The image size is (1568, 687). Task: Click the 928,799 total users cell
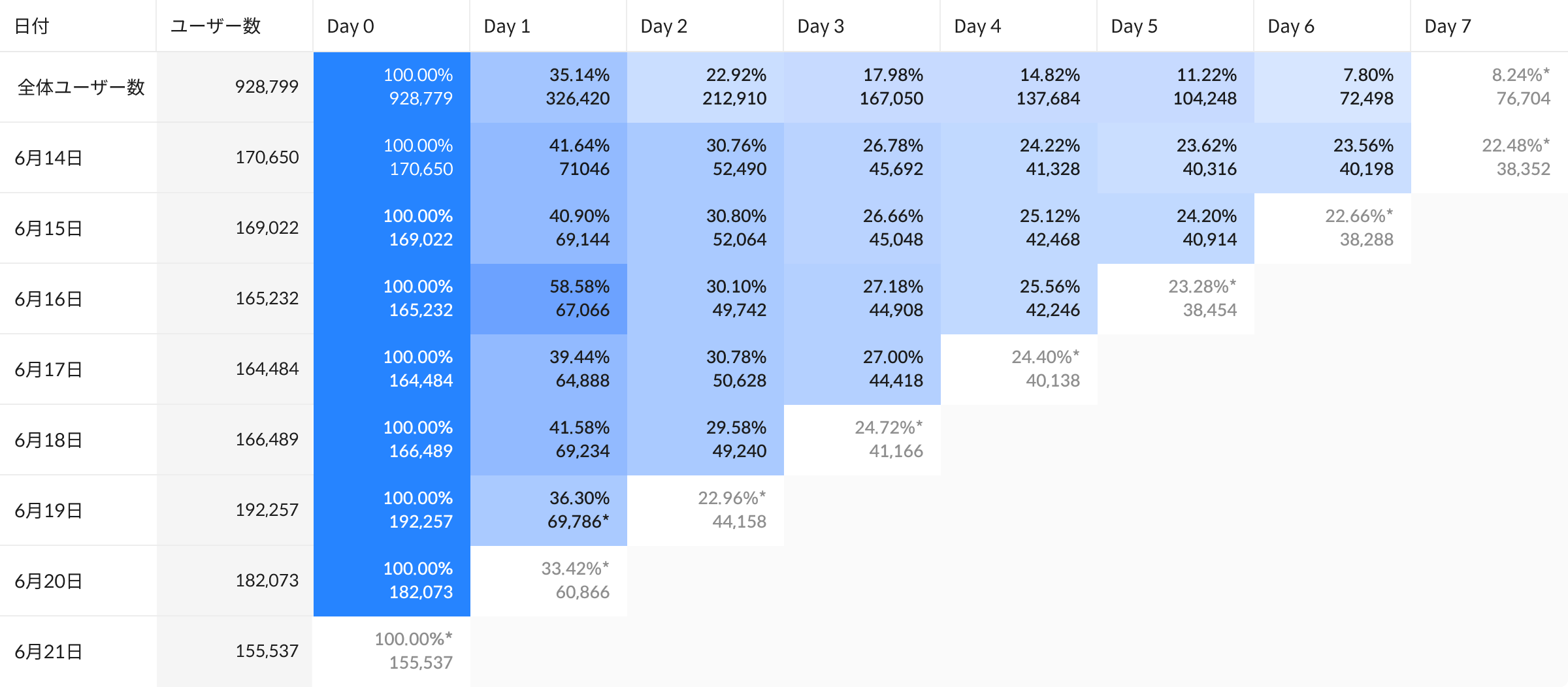[235, 87]
